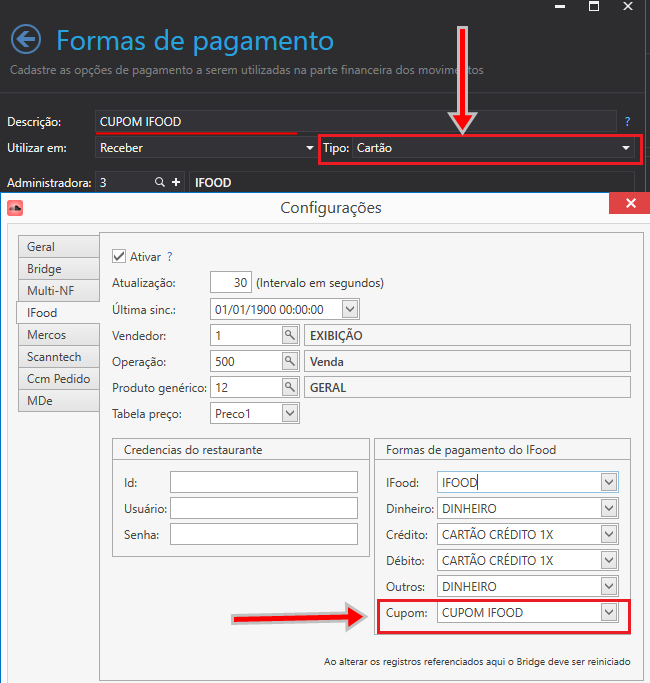
Task: Click the restaurant Id field
Action: [264, 482]
